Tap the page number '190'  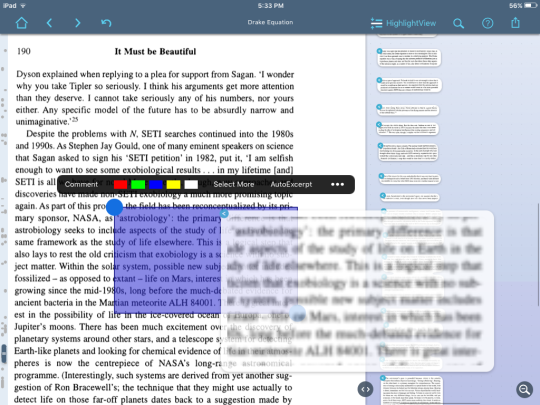click(x=24, y=51)
